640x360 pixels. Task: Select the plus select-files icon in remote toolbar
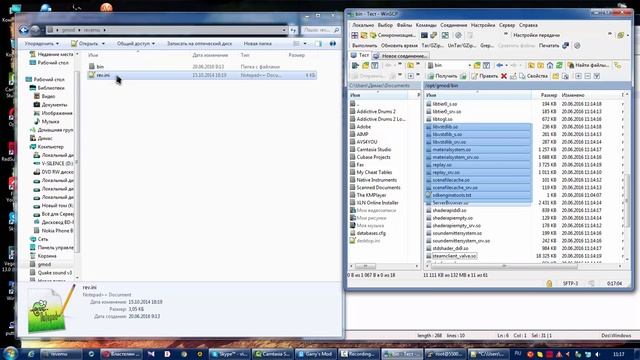pos(578,76)
